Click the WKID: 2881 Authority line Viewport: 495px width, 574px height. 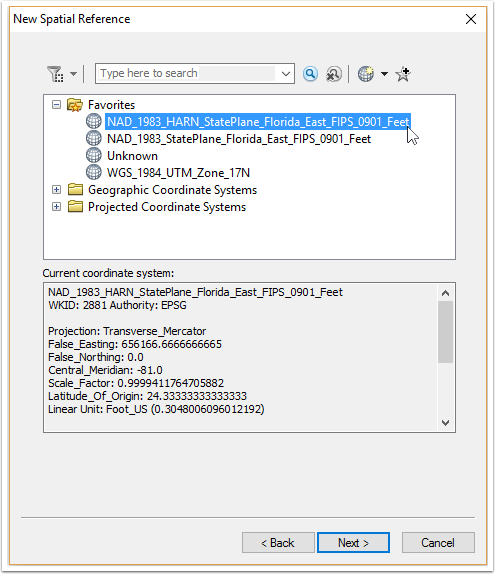tap(118, 305)
